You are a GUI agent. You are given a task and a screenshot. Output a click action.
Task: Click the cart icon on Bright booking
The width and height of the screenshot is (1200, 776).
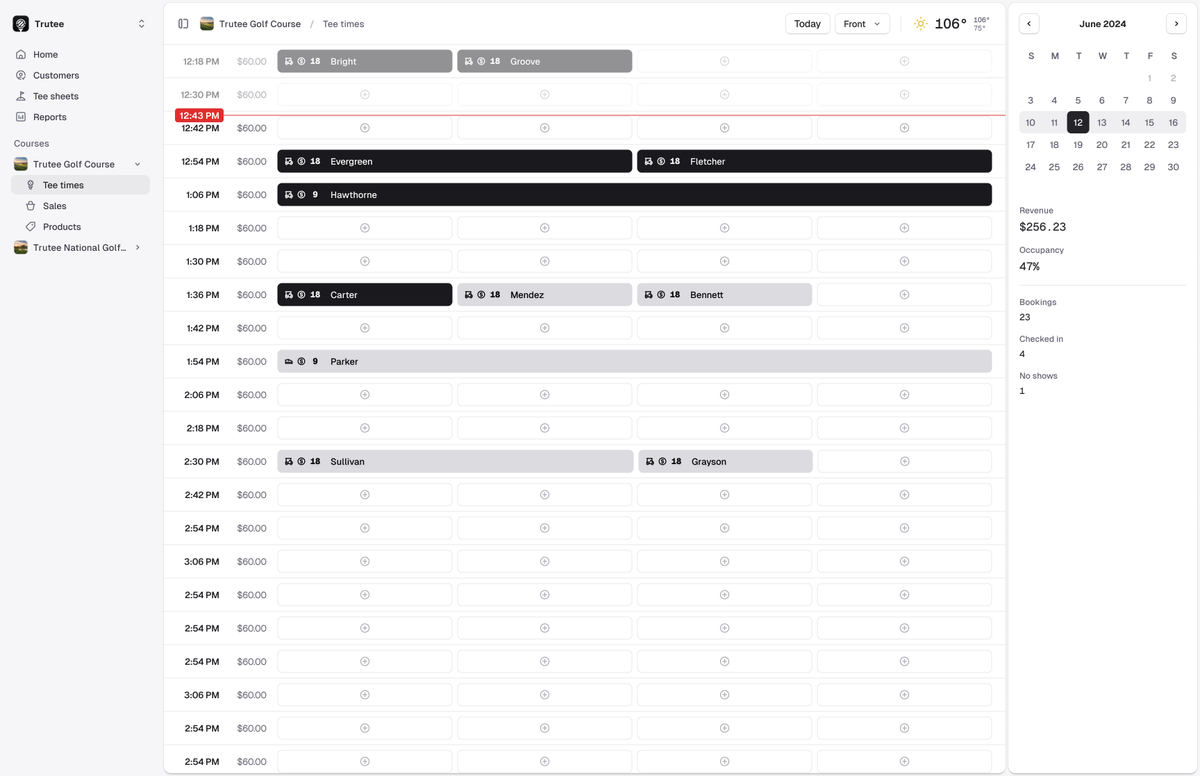point(289,61)
